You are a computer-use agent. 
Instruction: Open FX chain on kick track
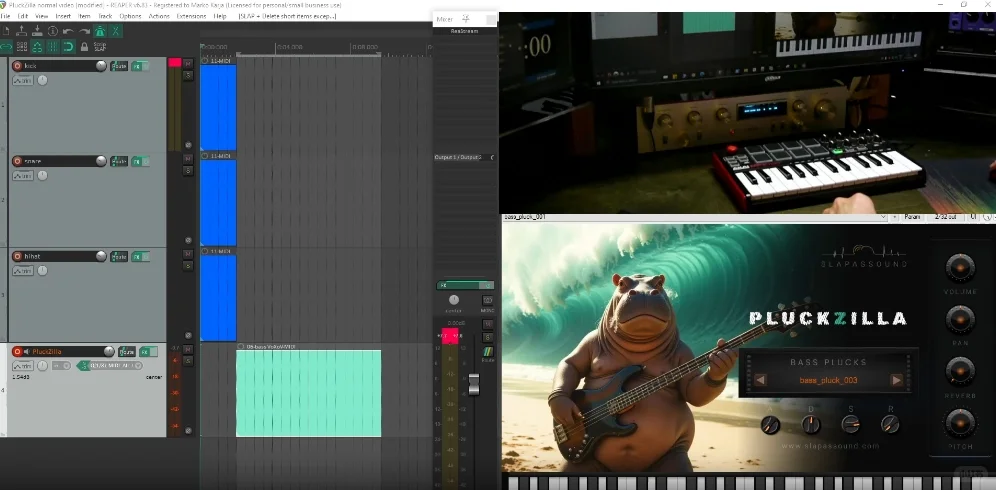137,66
